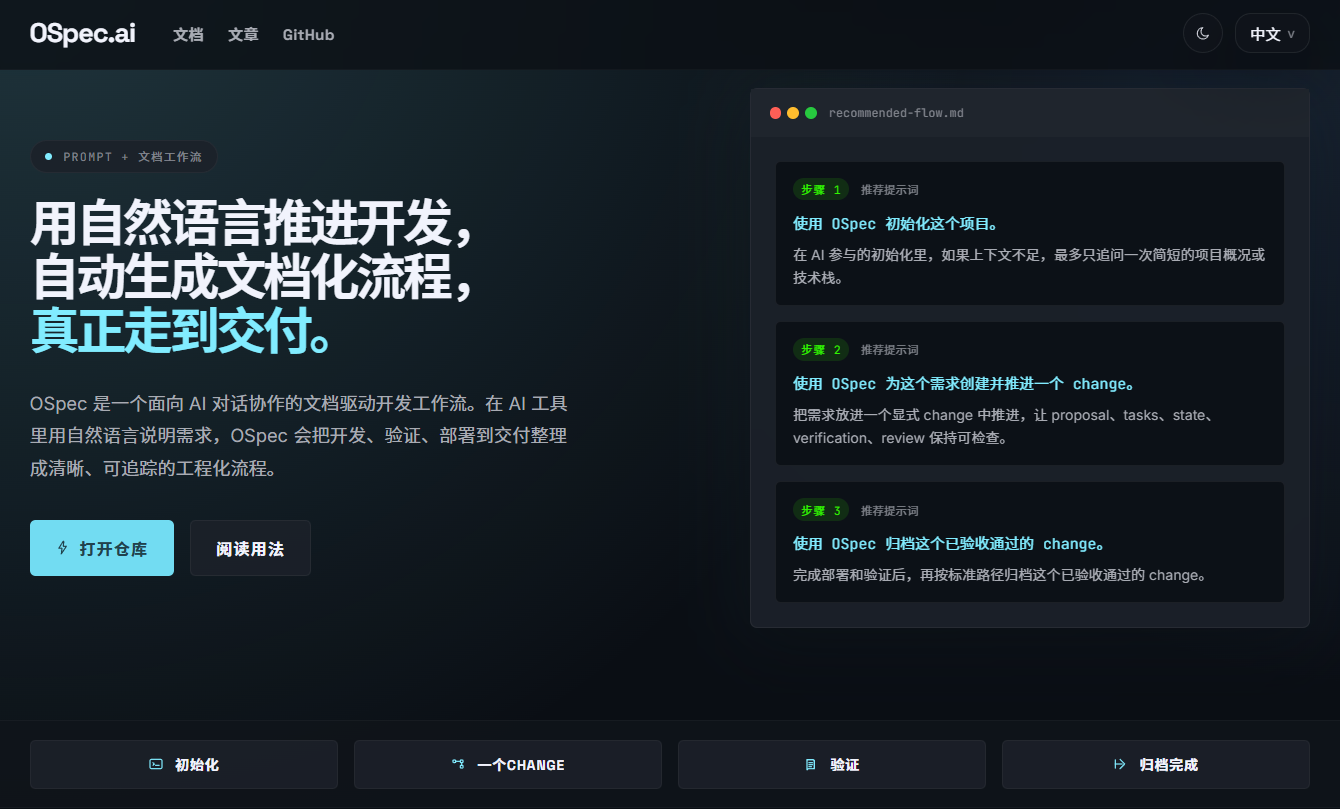Click the 步骤 1 green badge
The width and height of the screenshot is (1340, 809).
click(x=820, y=189)
